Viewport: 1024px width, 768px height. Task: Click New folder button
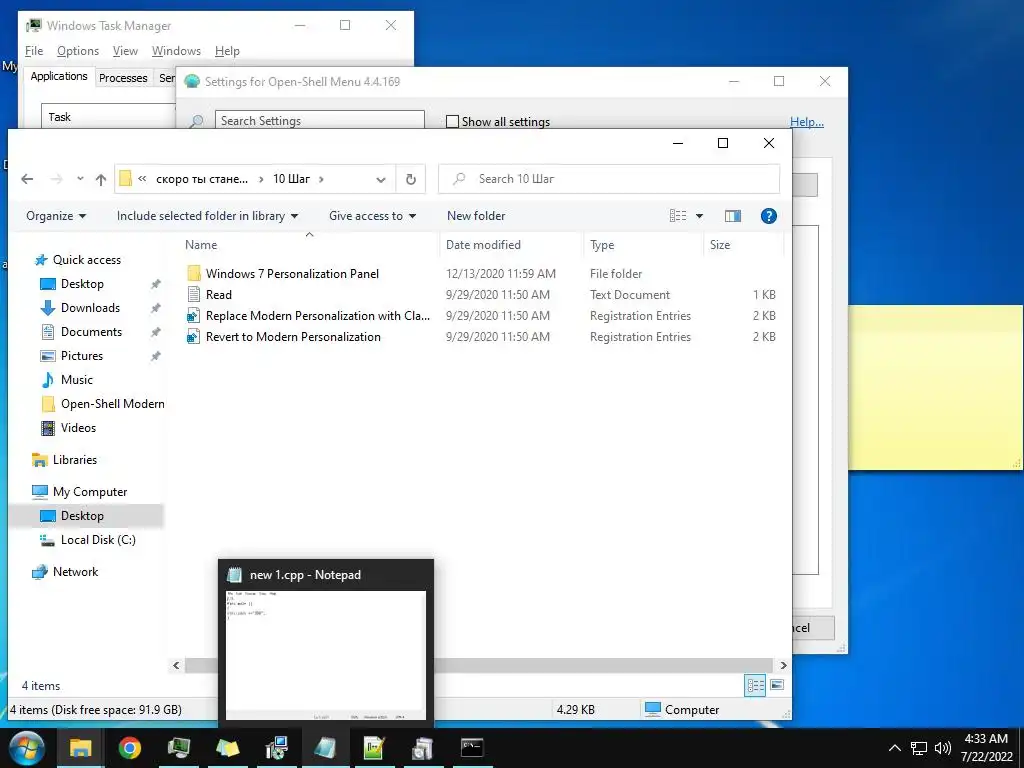tap(476, 216)
